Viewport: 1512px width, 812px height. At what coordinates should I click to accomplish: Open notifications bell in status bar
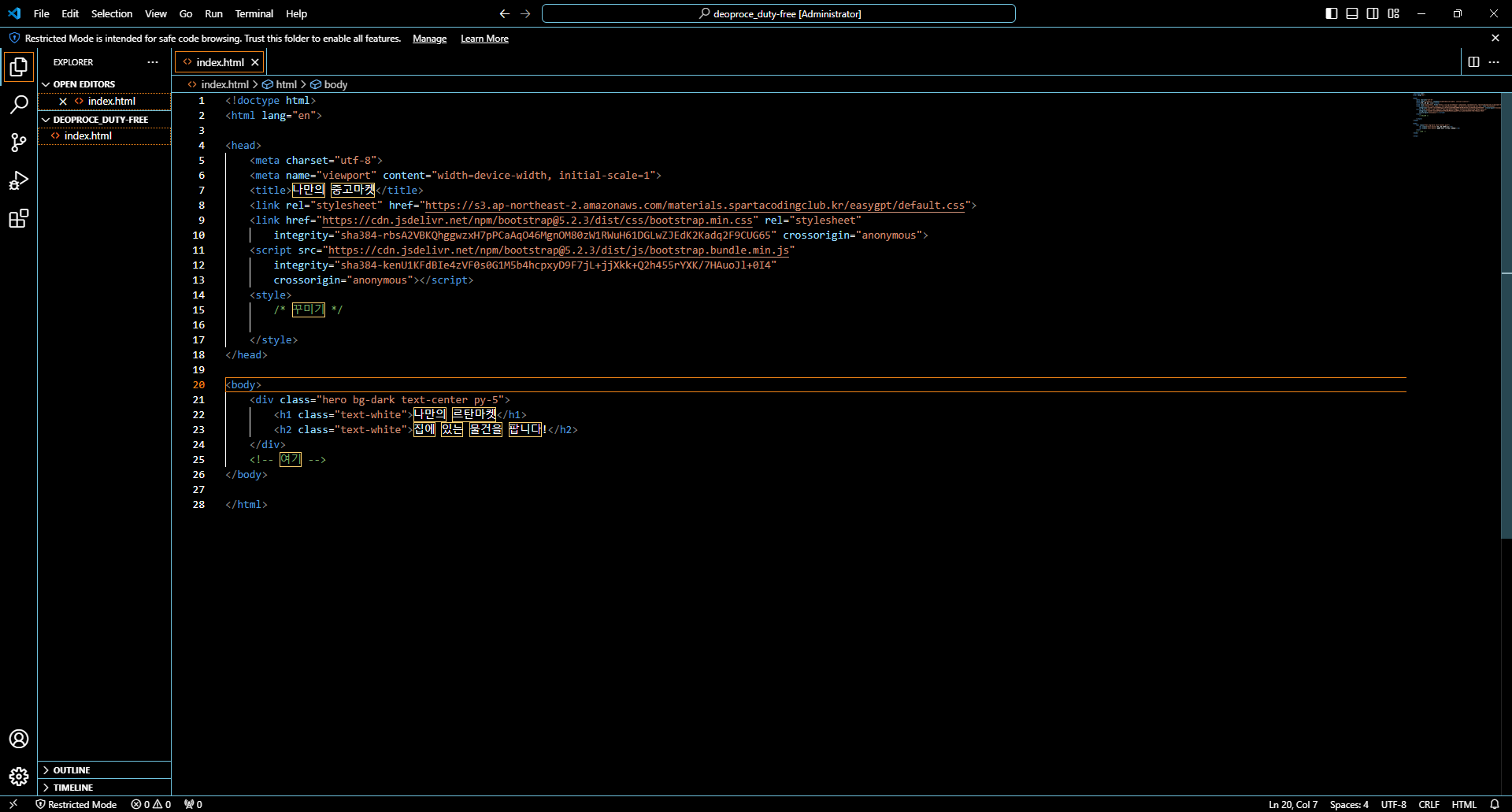click(1495, 804)
